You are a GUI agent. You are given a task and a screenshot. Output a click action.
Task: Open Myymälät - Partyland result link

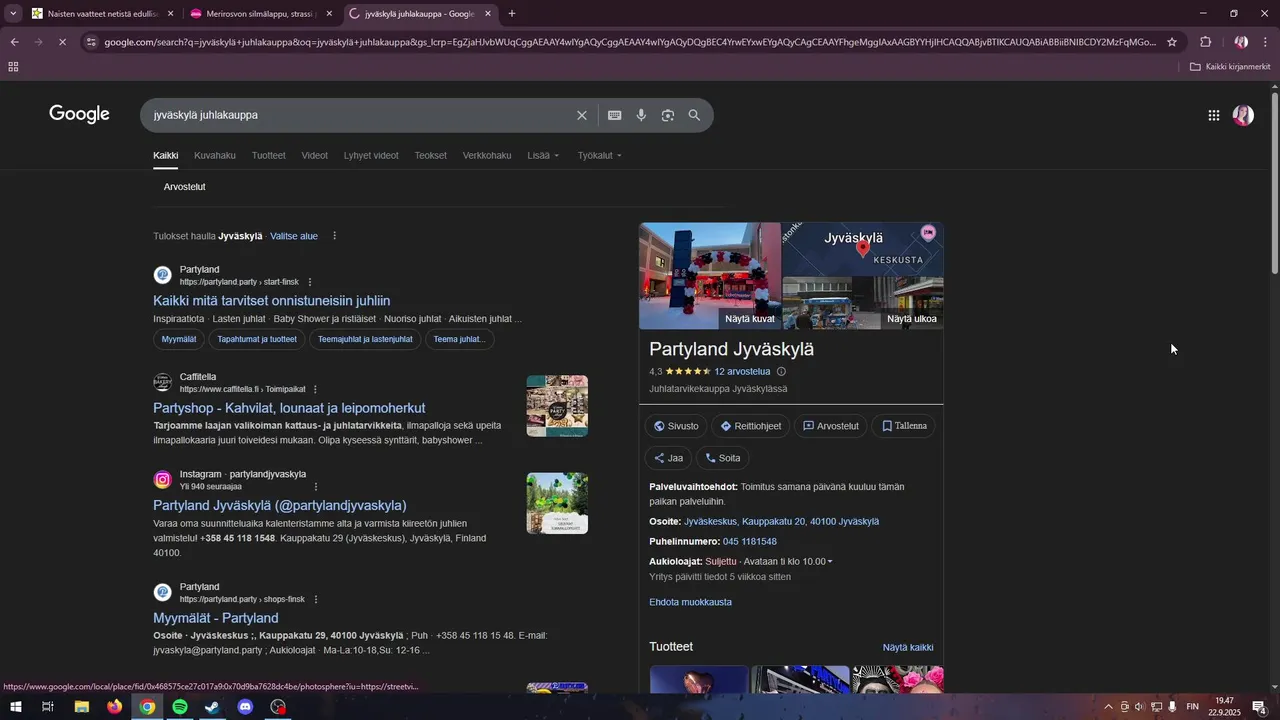(216, 618)
